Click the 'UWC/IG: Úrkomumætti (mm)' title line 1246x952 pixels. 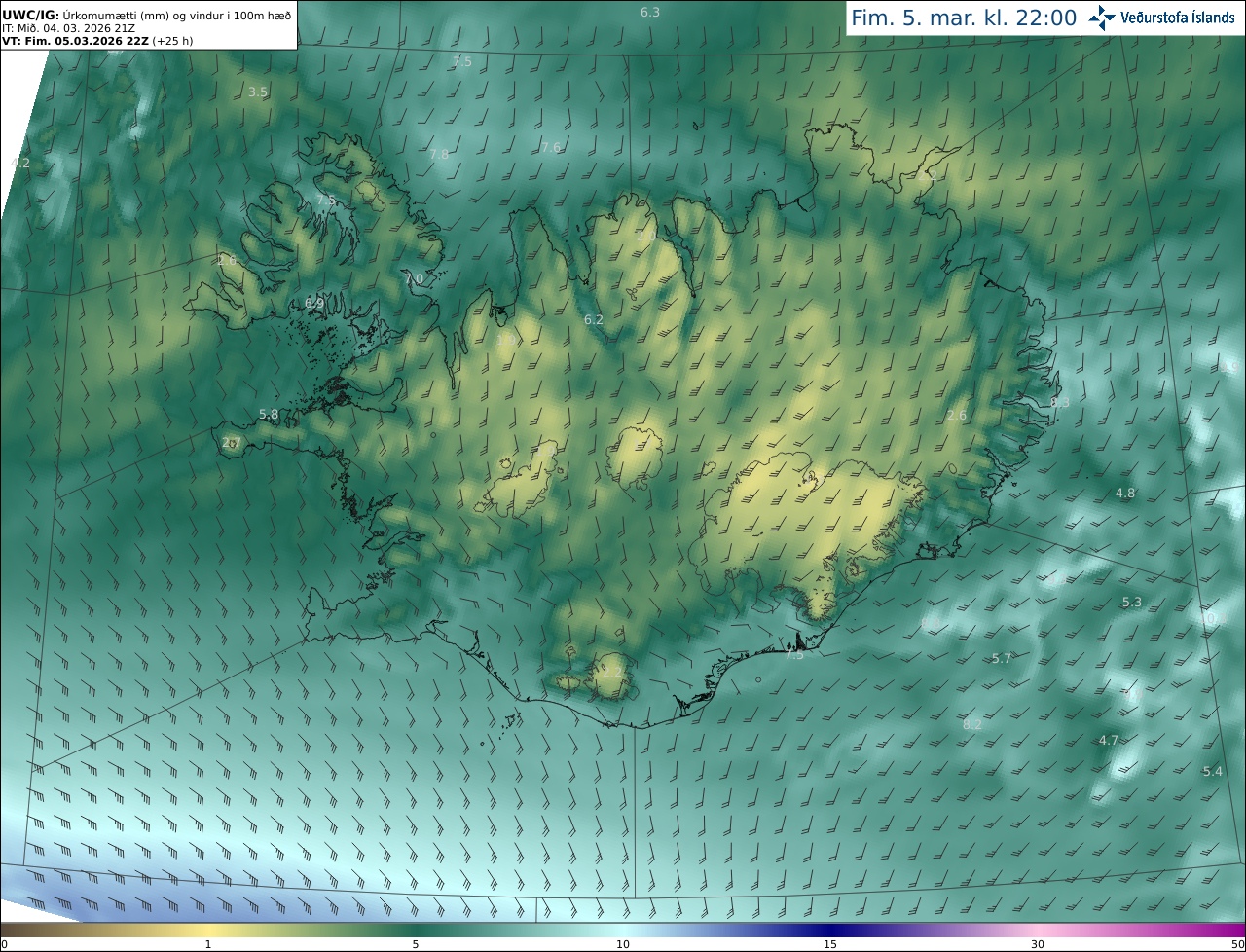pyautogui.click(x=146, y=15)
